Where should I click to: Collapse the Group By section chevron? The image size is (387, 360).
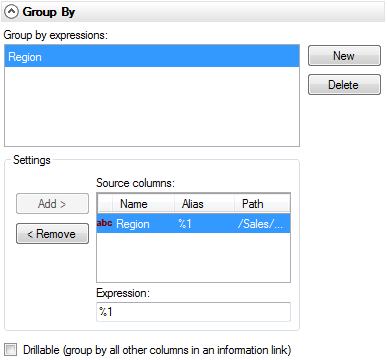(x=12, y=12)
